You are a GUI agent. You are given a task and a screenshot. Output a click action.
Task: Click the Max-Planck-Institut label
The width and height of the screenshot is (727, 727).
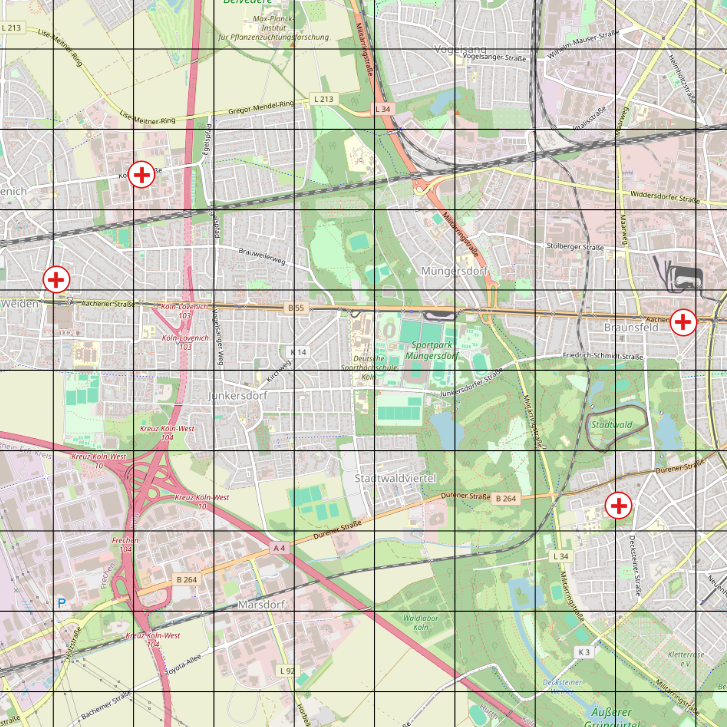[274, 28]
